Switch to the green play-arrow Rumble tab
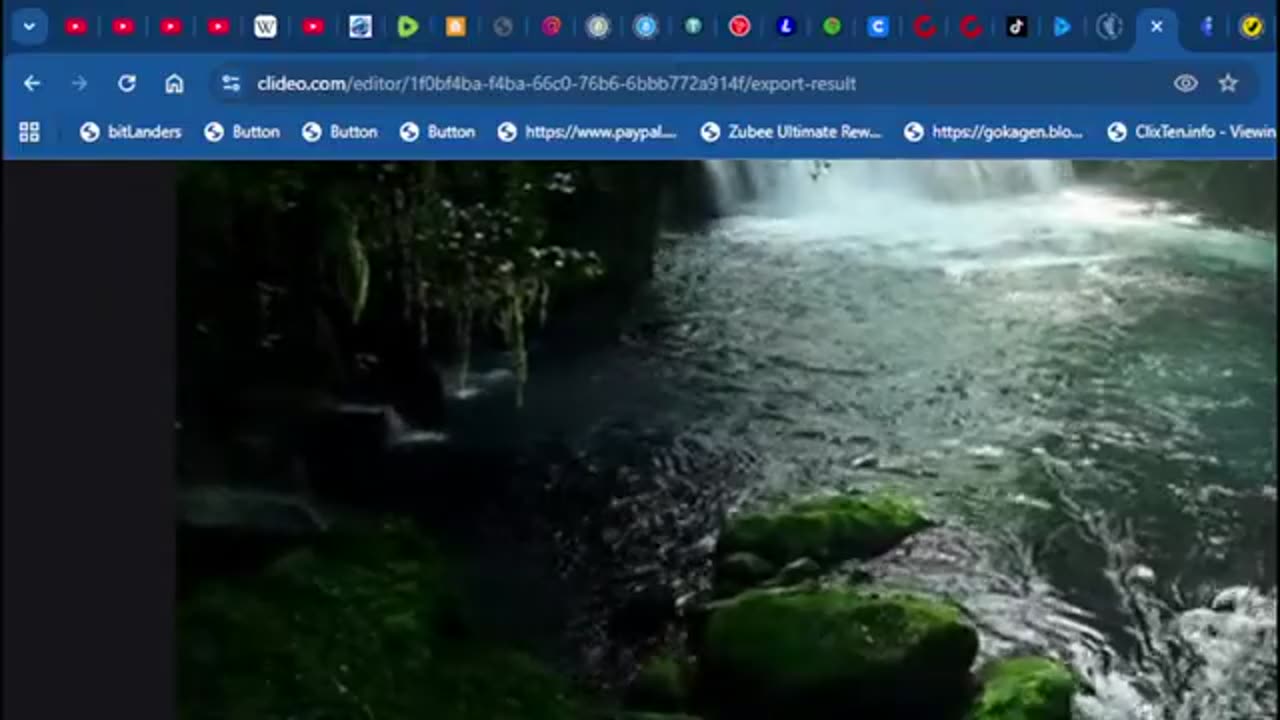 tap(407, 27)
